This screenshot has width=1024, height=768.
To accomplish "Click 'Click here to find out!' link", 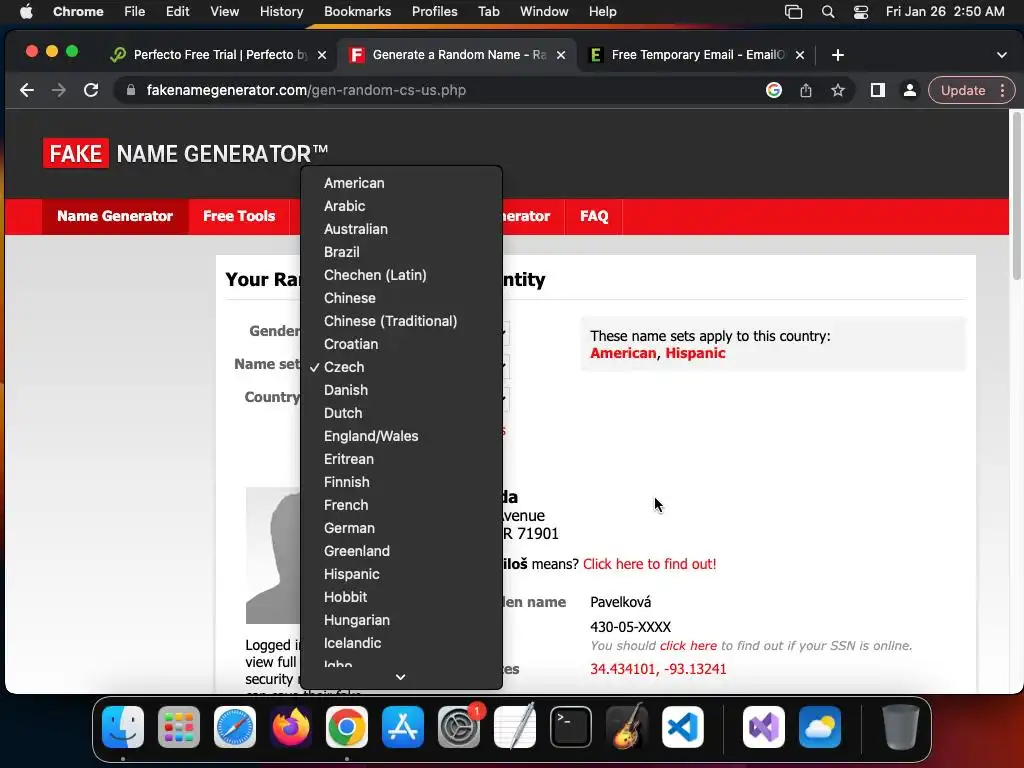I will 649,564.
